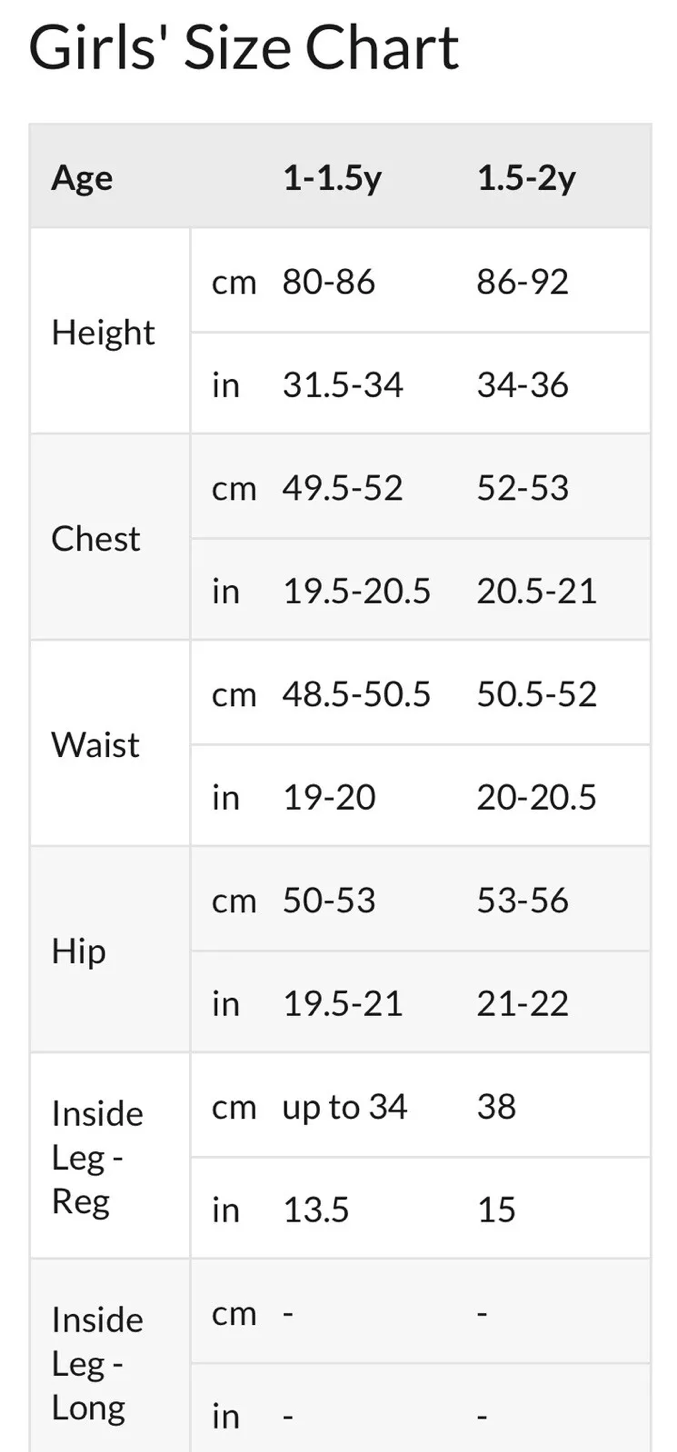Select the Age header cell
This screenshot has height=1452, width=677.
coord(82,178)
